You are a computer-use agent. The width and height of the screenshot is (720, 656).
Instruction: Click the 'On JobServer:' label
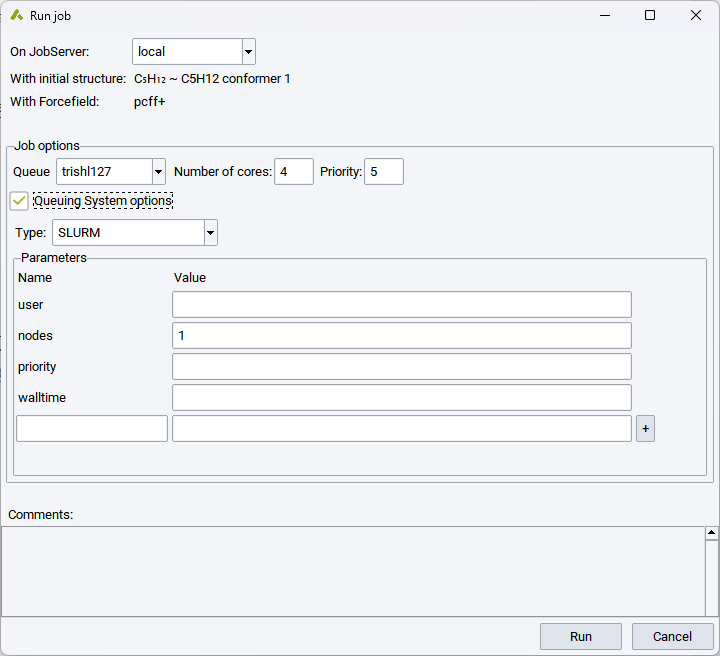point(50,51)
